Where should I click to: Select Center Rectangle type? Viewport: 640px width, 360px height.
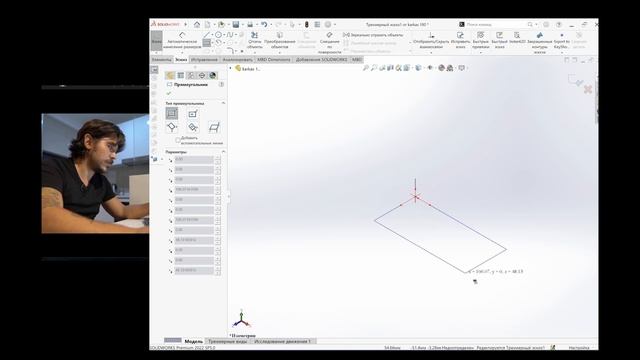(x=193, y=113)
